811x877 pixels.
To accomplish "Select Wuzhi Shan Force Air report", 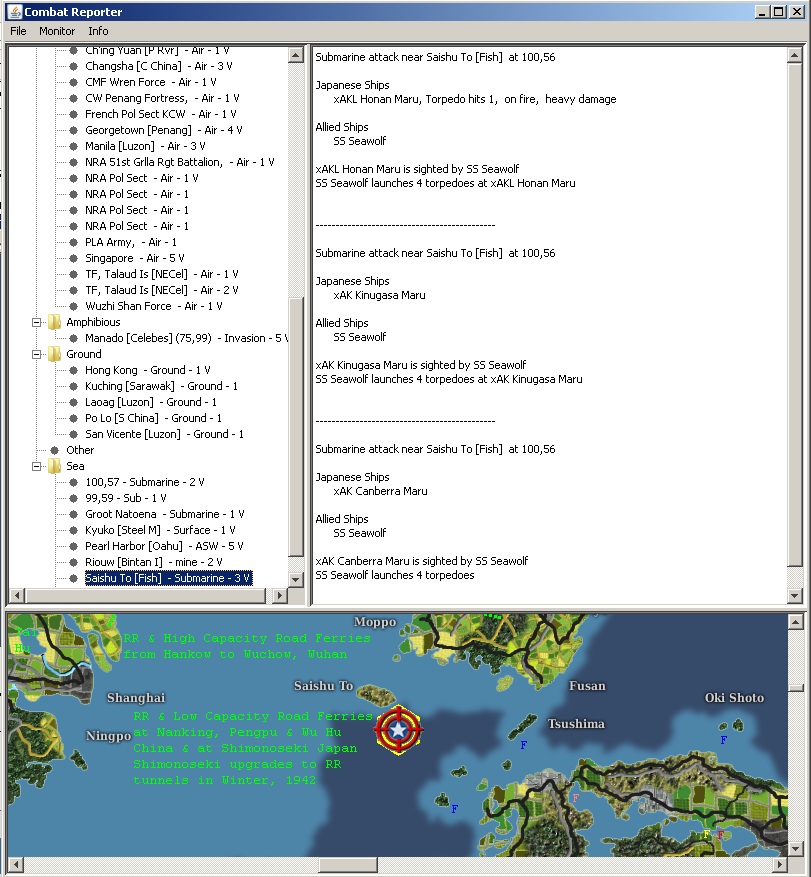I will (x=154, y=307).
